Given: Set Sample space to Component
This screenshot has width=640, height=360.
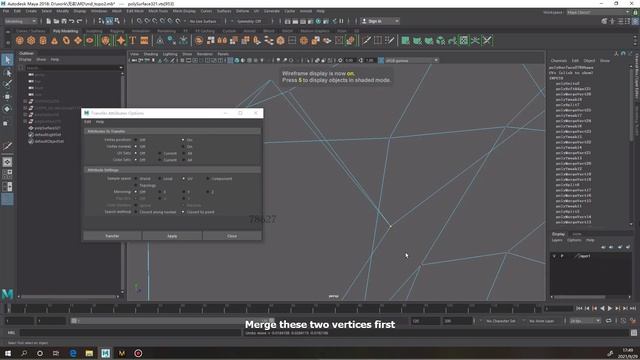Looking at the screenshot, I should pyautogui.click(x=208, y=179).
